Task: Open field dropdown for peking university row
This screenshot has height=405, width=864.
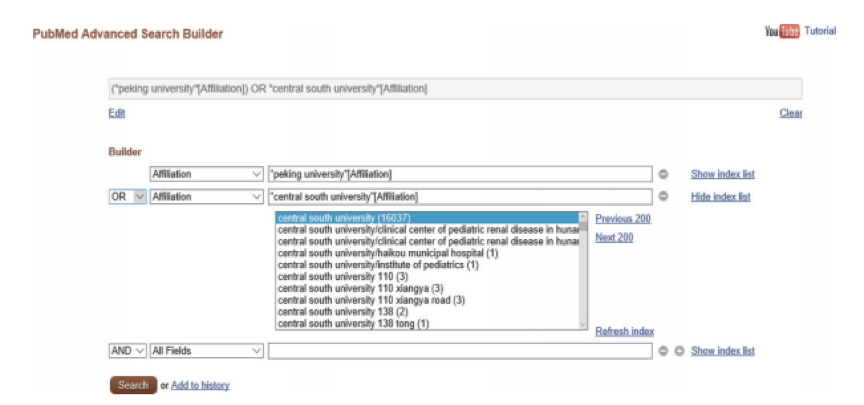Action: pyautogui.click(x=207, y=174)
